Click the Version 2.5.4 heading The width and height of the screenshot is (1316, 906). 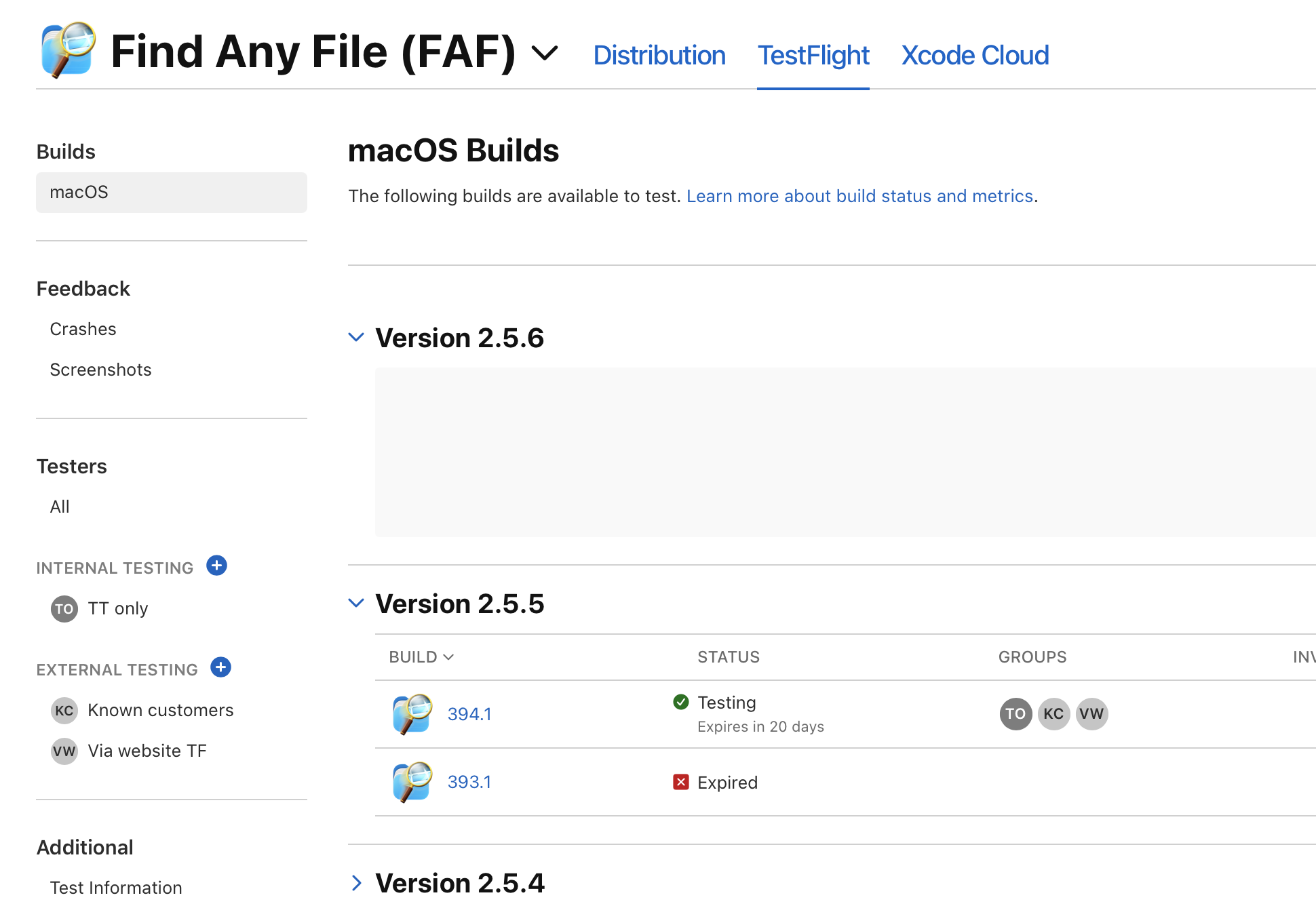[x=460, y=883]
